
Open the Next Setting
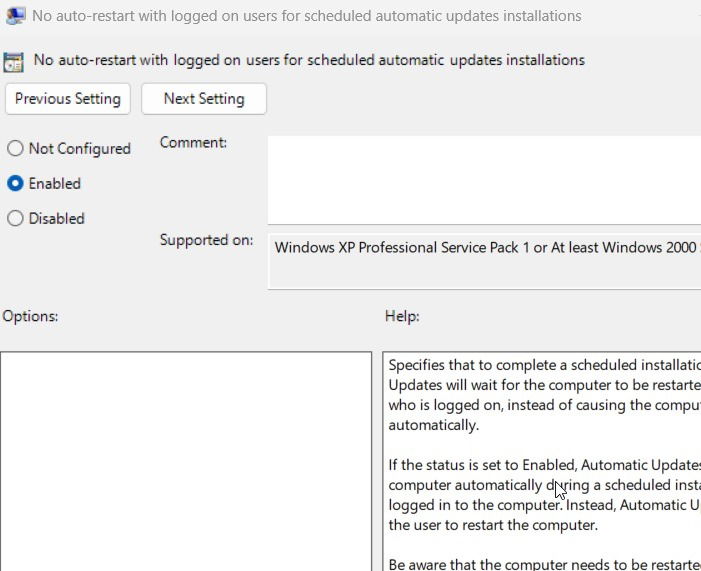click(x=204, y=99)
